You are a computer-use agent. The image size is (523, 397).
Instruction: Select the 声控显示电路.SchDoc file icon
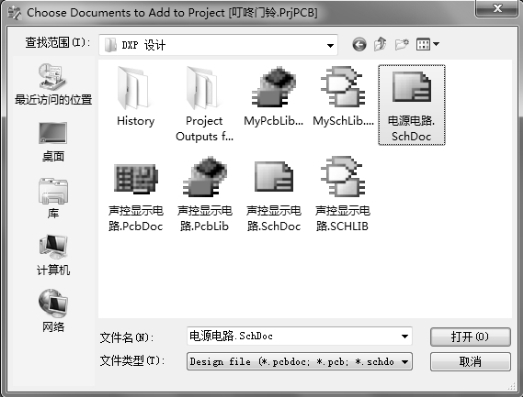[274, 176]
